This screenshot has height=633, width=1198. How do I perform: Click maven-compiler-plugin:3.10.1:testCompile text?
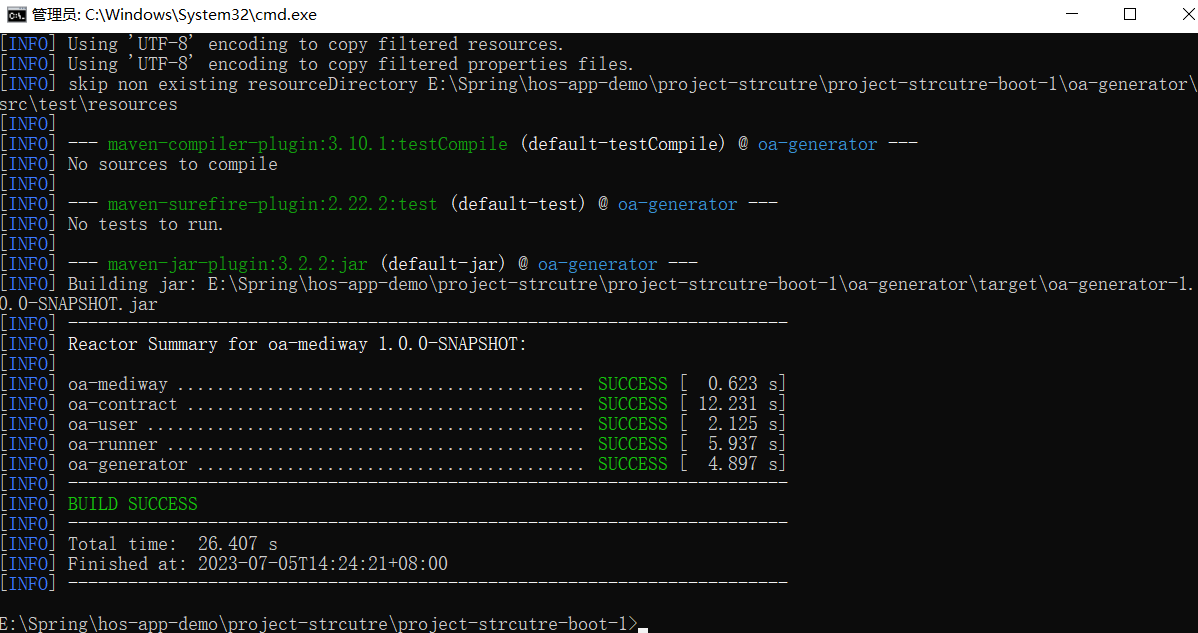point(307,144)
